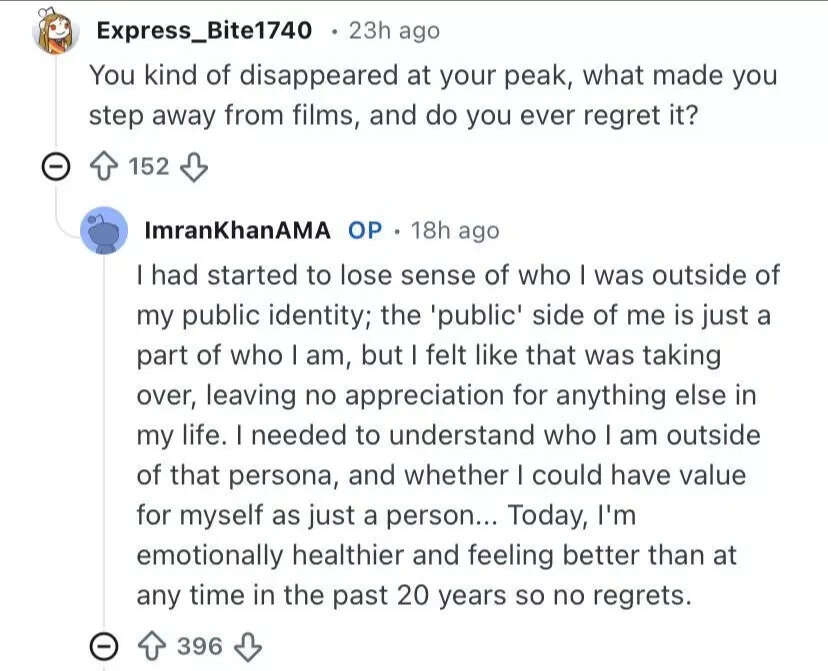Open Express_Bite1740's avatar picture
The image size is (828, 671).
(x=55, y=32)
